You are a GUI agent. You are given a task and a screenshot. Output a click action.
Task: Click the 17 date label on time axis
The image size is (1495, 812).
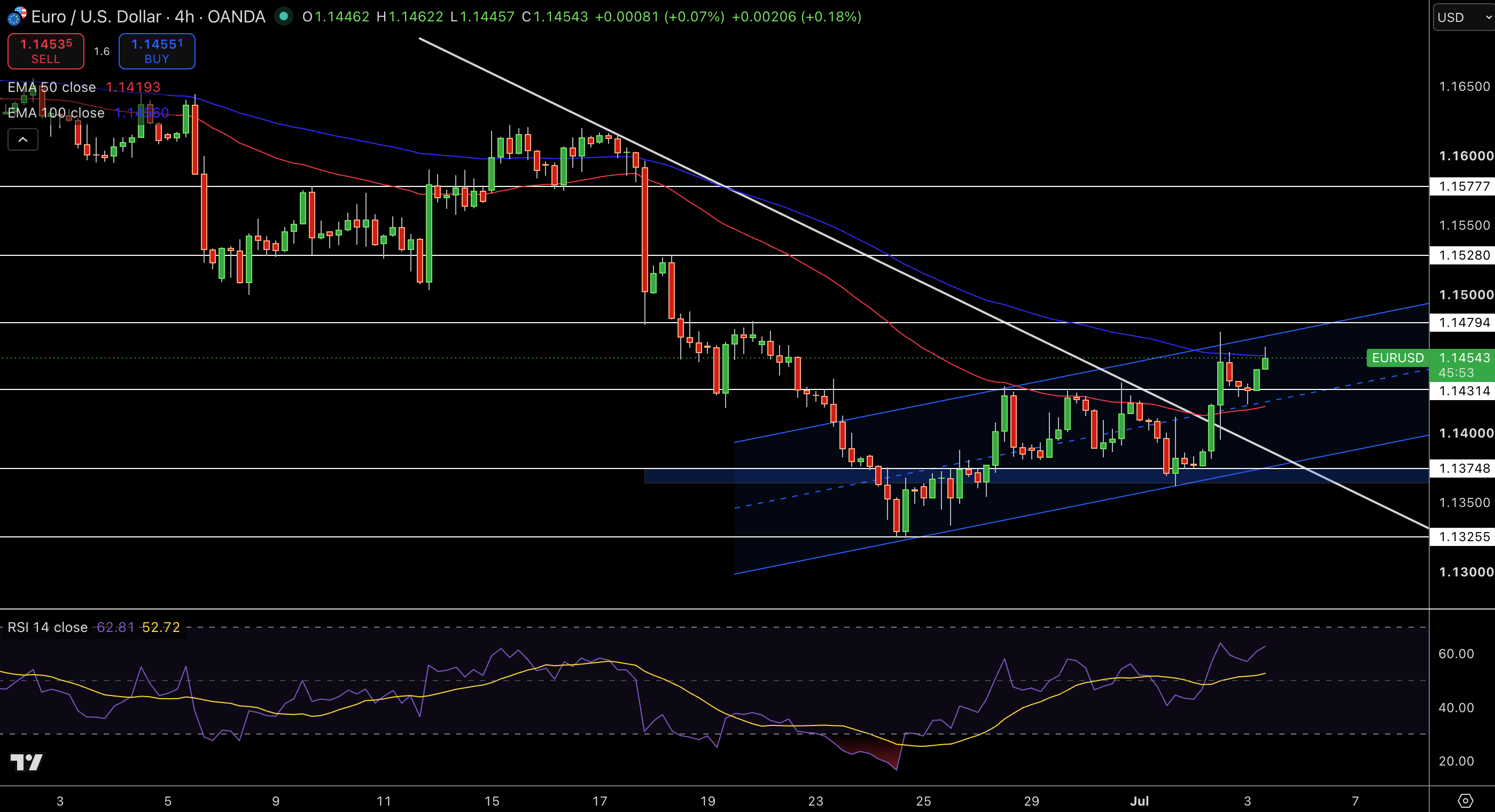tap(599, 801)
